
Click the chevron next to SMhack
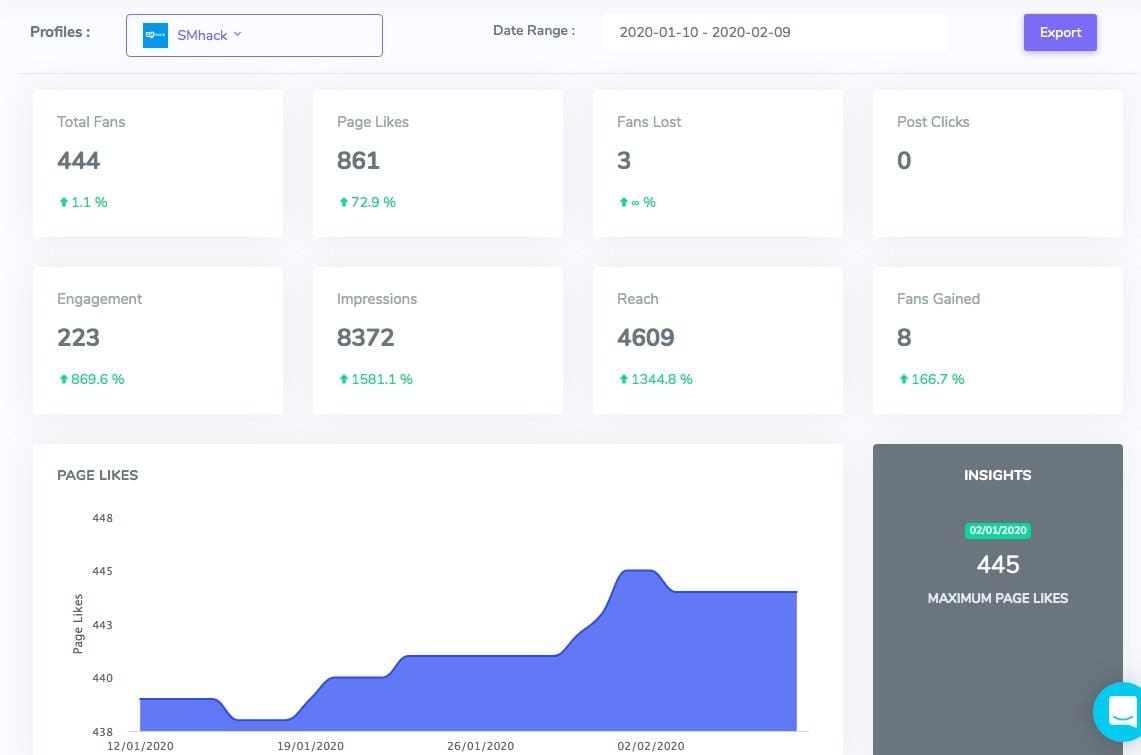coord(238,35)
